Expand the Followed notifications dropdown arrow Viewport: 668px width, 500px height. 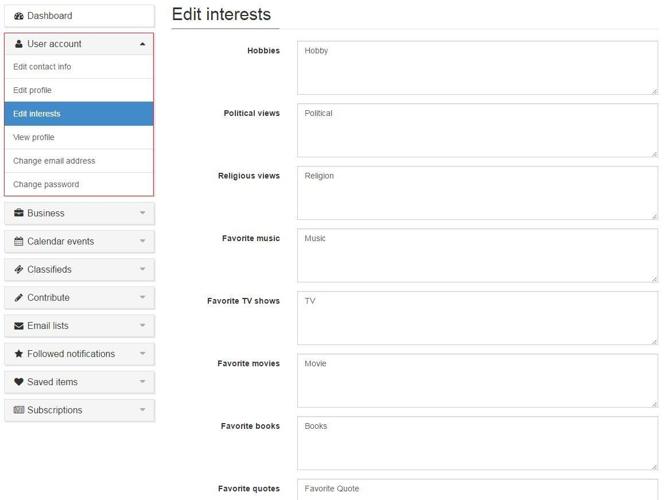point(142,353)
